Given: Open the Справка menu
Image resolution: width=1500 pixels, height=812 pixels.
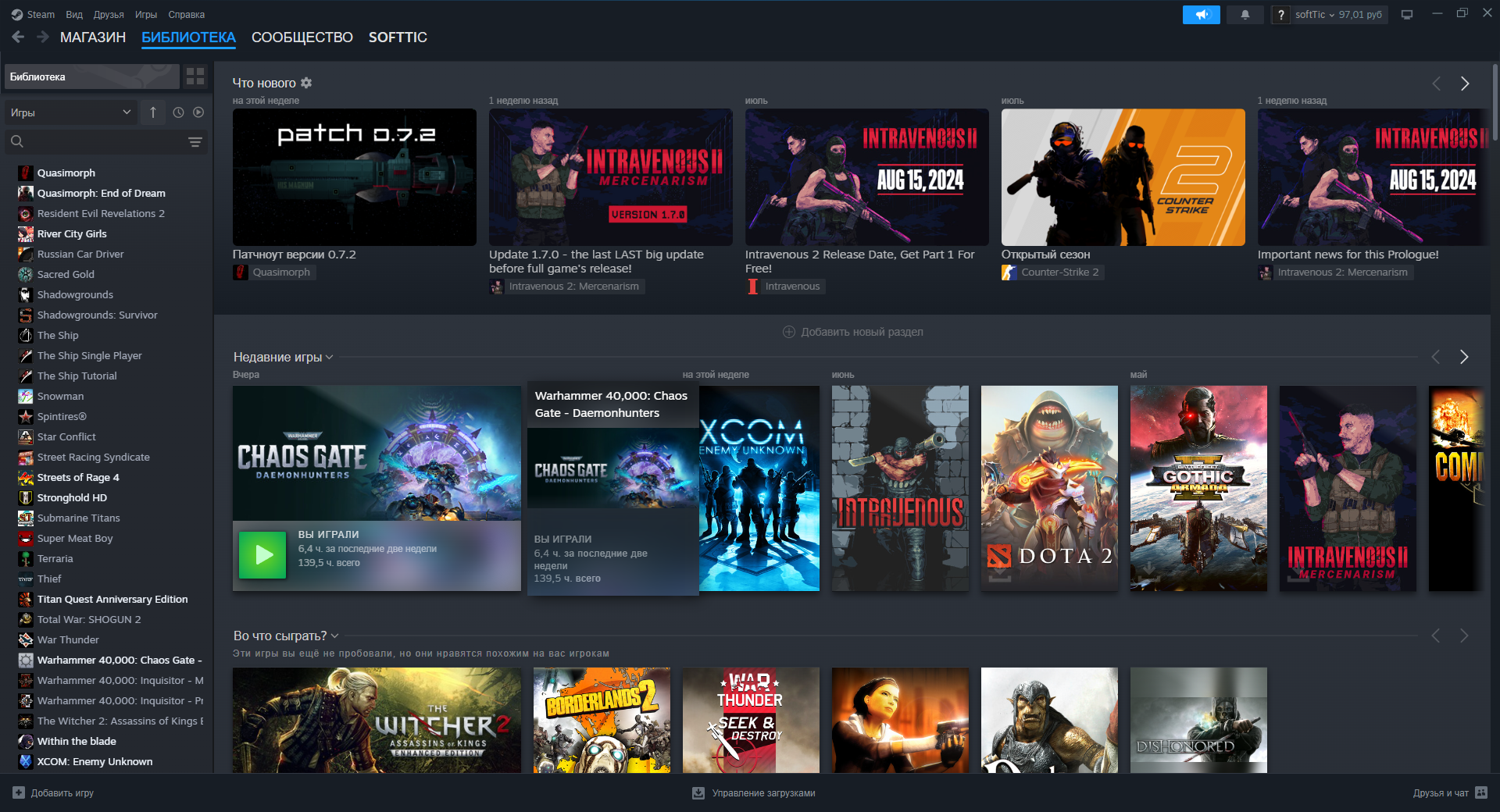Looking at the screenshot, I should point(187,14).
